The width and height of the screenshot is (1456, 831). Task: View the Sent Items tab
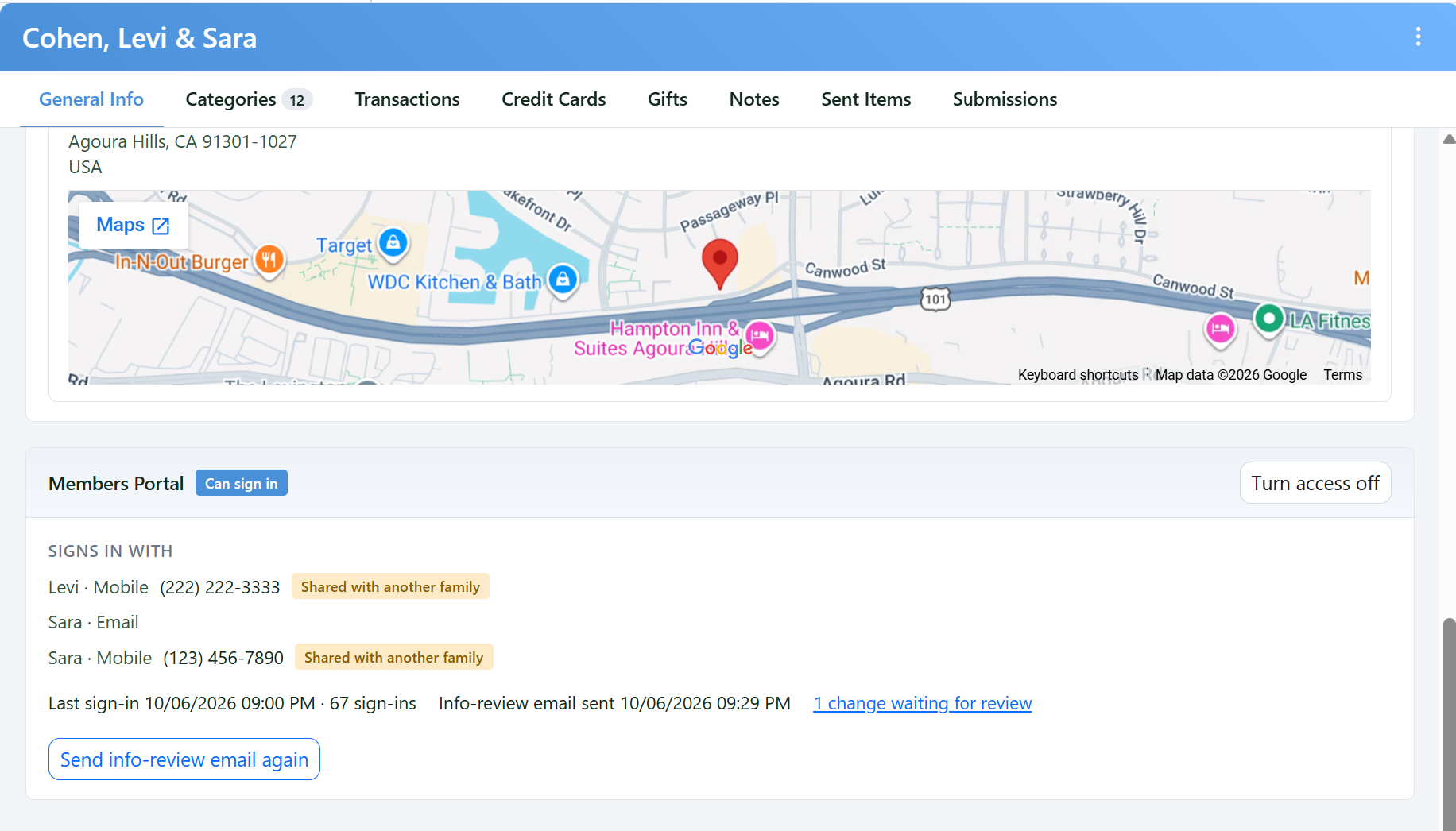[x=865, y=99]
